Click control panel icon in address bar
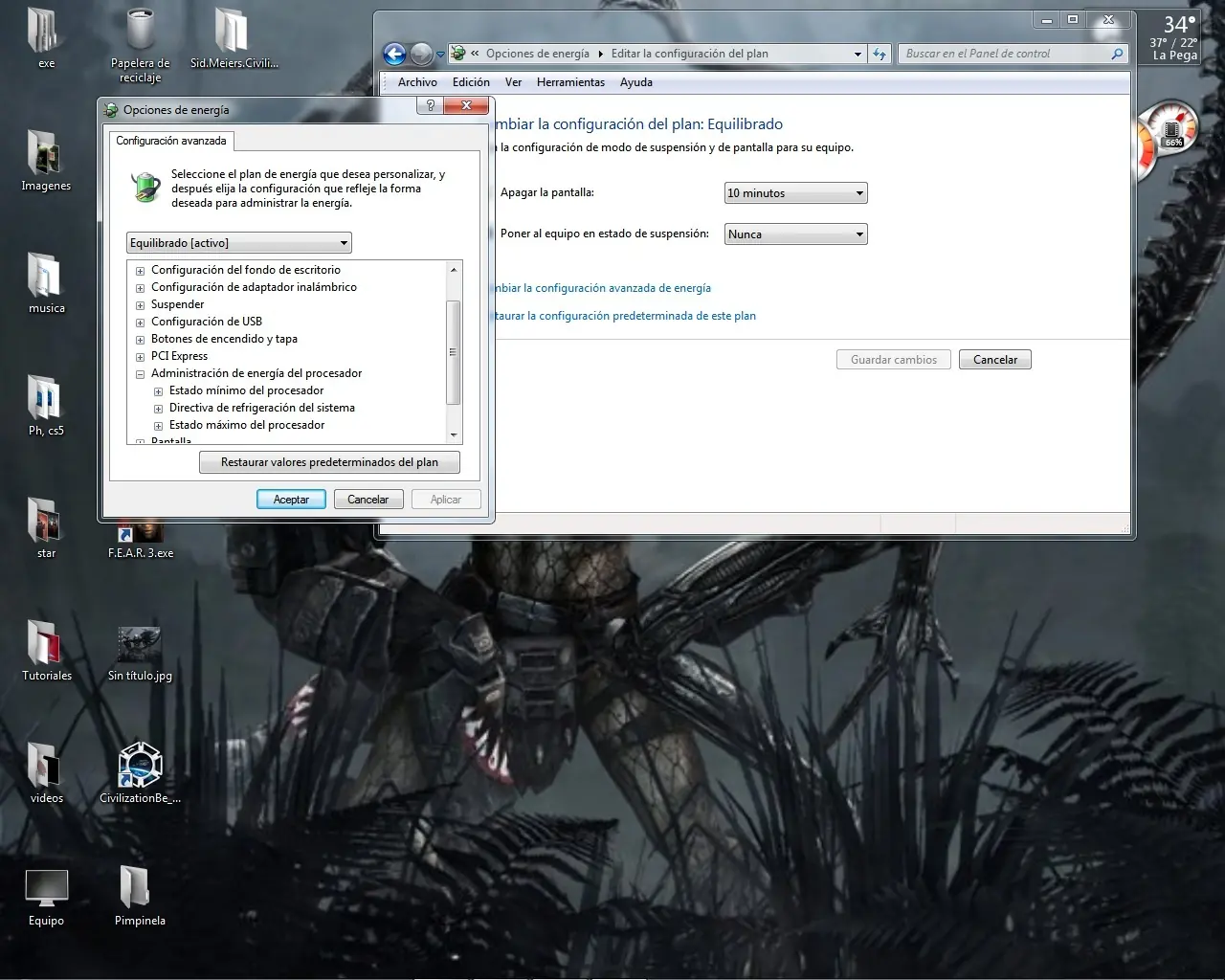1225x980 pixels. 458,54
